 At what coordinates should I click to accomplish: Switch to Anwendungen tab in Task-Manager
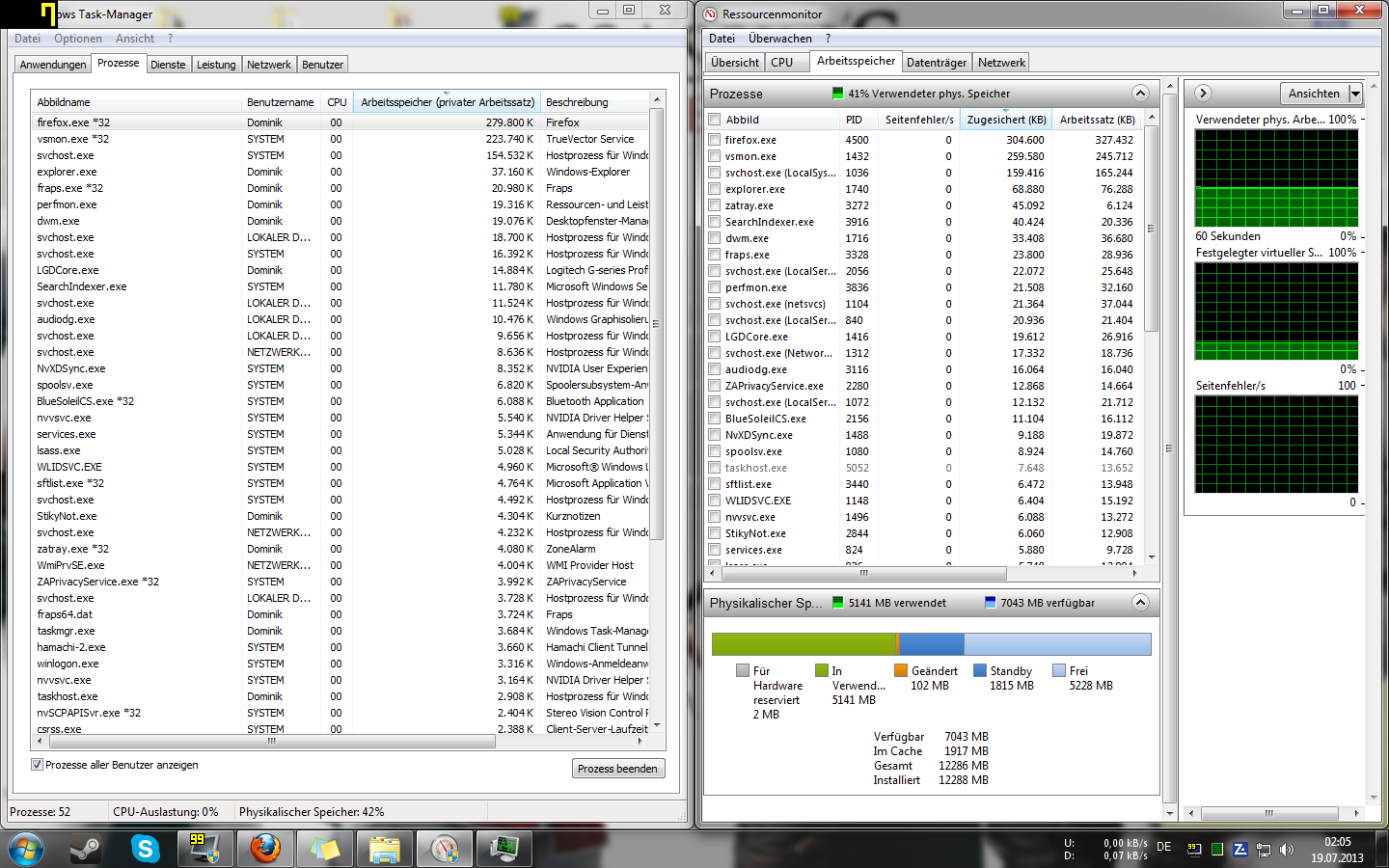53,65
